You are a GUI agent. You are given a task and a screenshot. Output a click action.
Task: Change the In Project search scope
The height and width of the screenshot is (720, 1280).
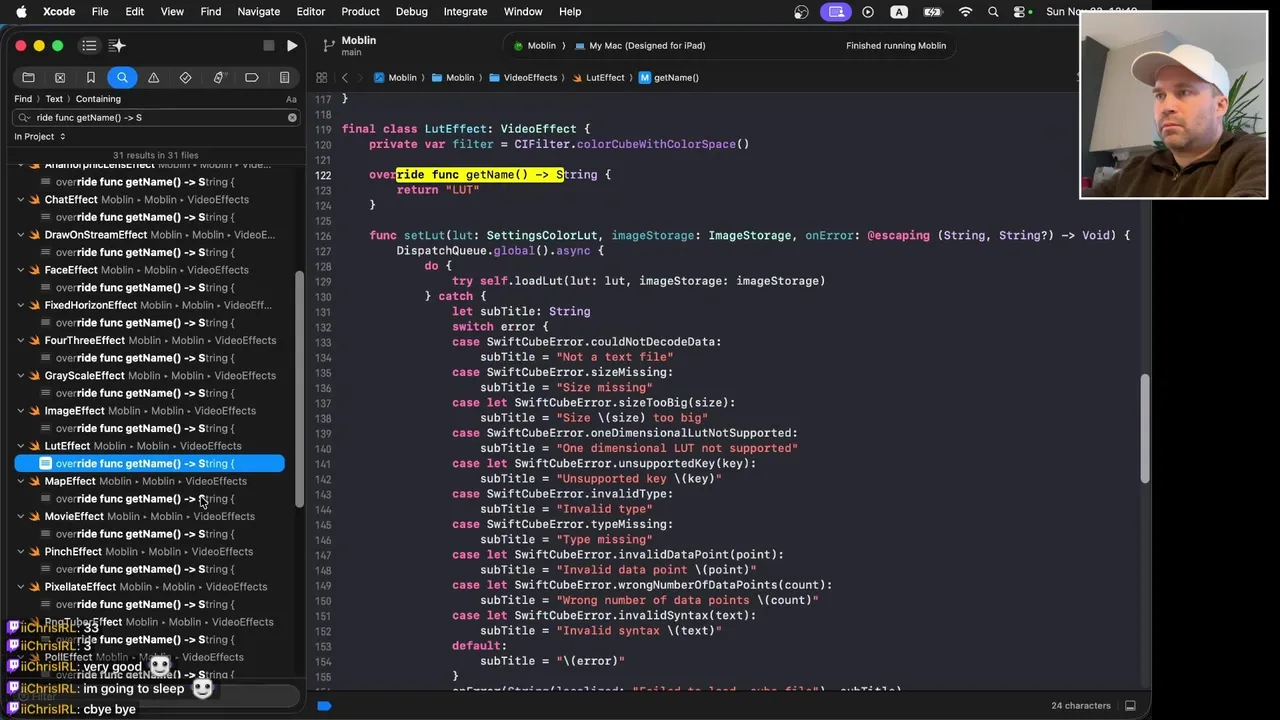click(40, 136)
